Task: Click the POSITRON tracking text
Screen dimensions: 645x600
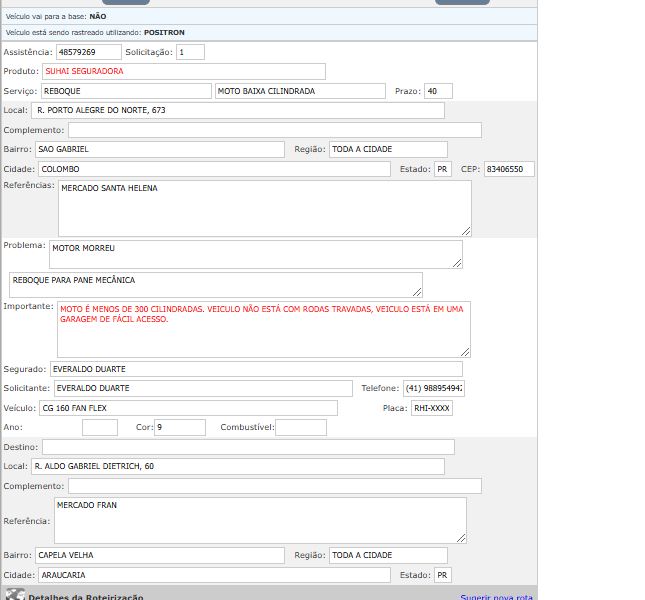Action: [x=164, y=32]
